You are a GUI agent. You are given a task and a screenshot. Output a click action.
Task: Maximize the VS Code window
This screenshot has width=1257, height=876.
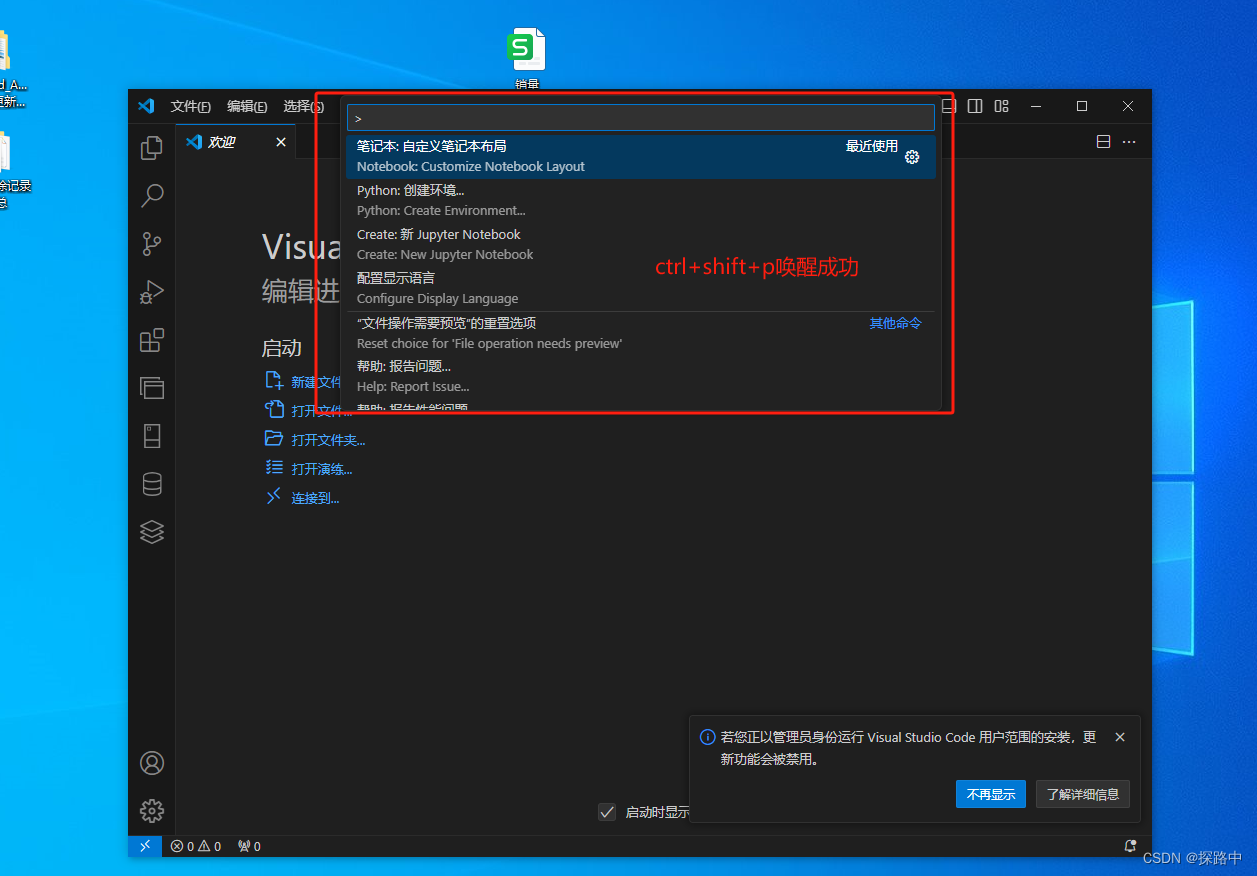pyautogui.click(x=1082, y=106)
